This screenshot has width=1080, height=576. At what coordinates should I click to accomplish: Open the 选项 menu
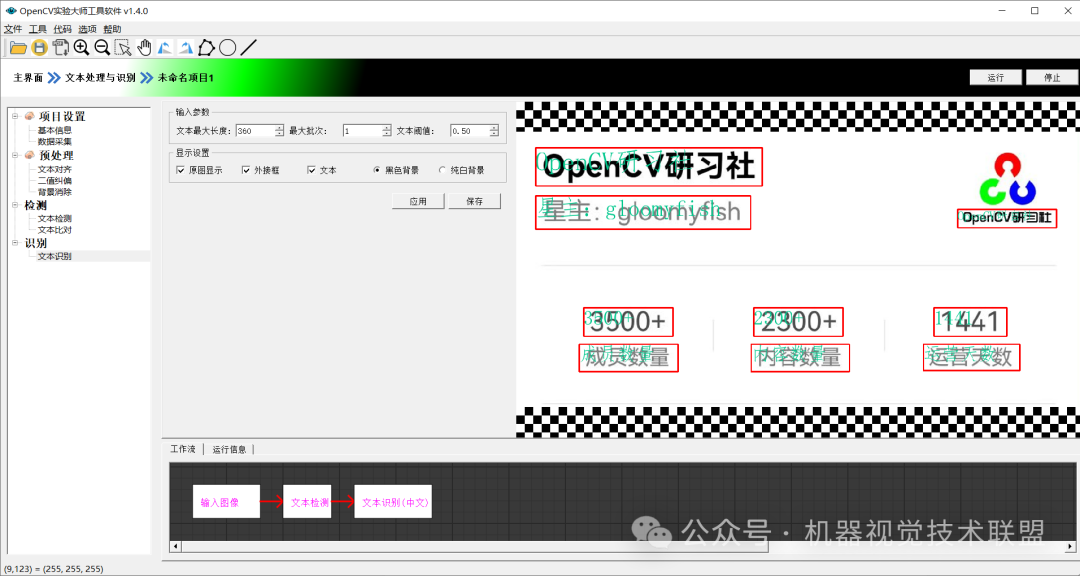point(87,29)
